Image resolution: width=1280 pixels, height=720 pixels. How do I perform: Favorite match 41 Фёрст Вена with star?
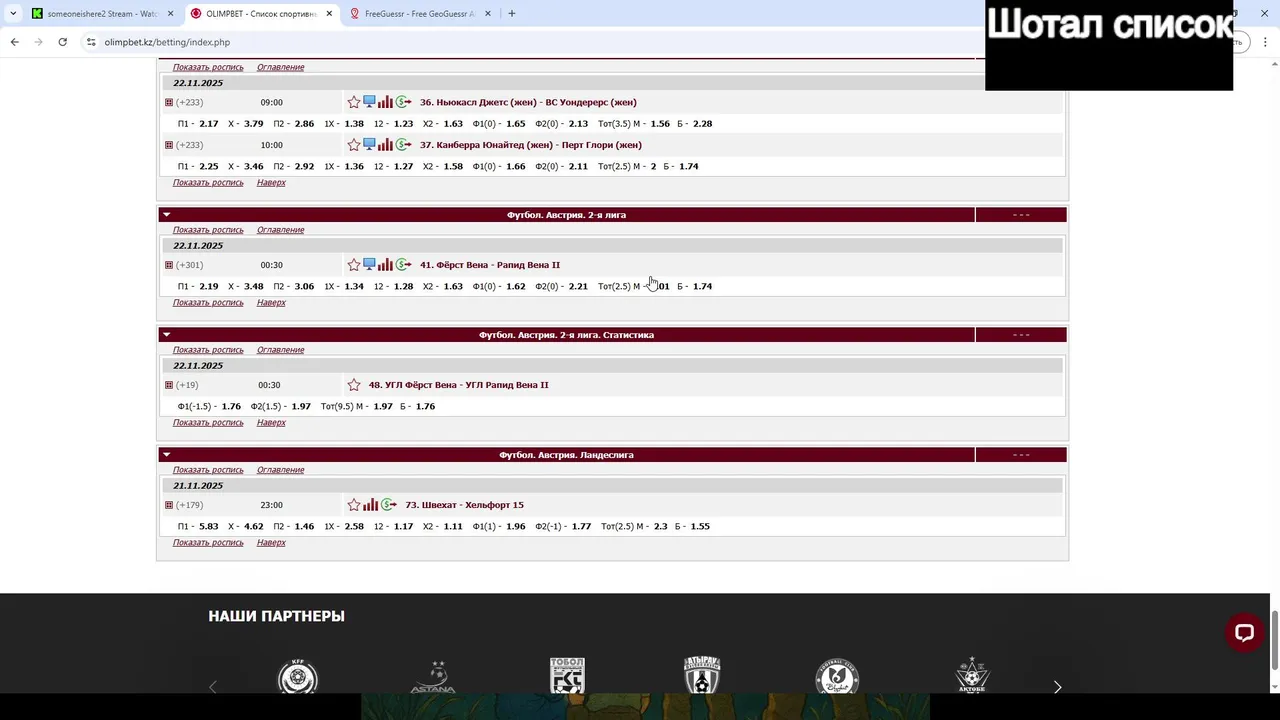pos(354,265)
